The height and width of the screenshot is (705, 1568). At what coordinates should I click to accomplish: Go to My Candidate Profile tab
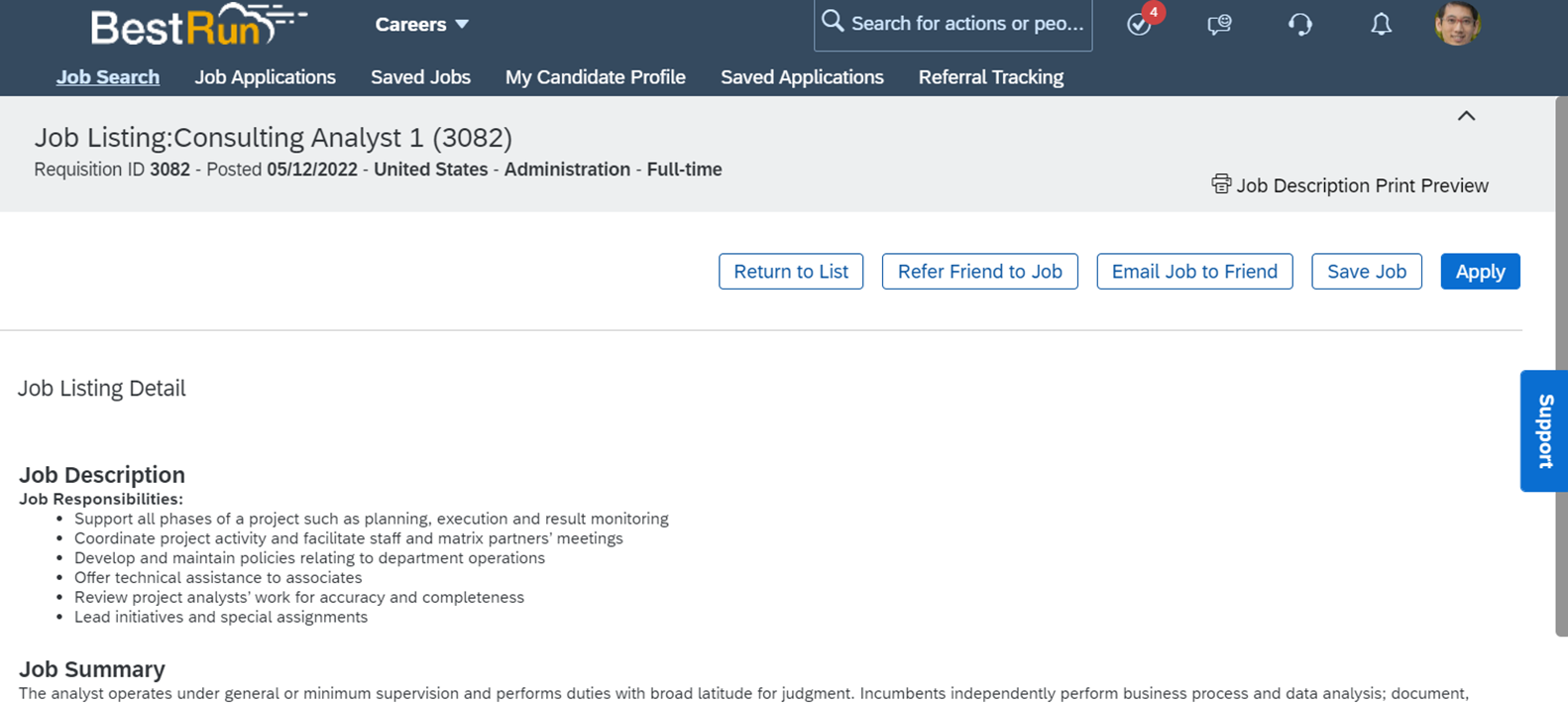[595, 77]
